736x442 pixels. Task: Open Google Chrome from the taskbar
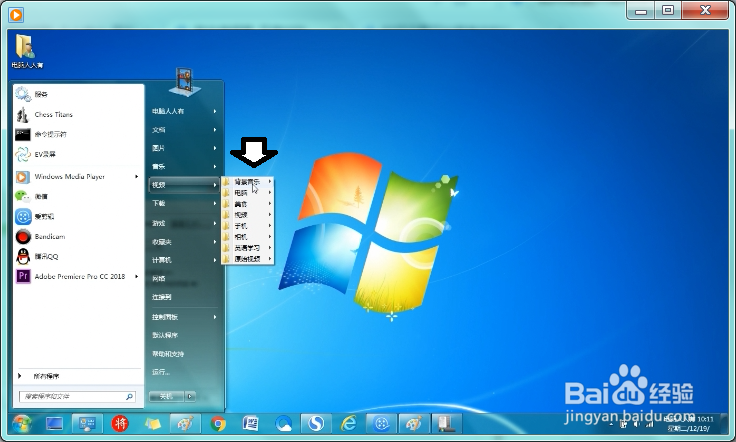[x=218, y=424]
